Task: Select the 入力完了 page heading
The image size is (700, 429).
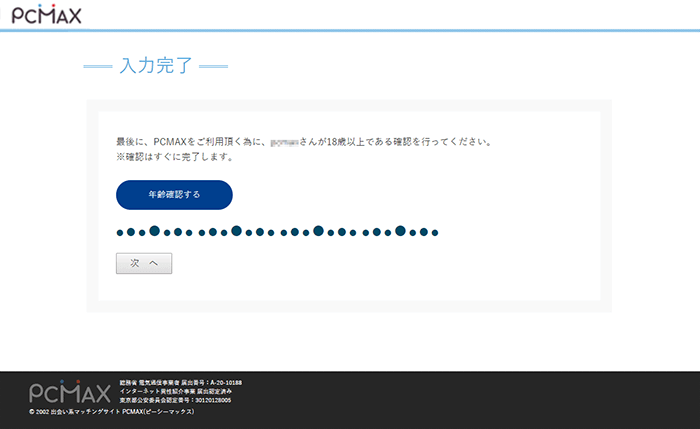Action: (156, 66)
